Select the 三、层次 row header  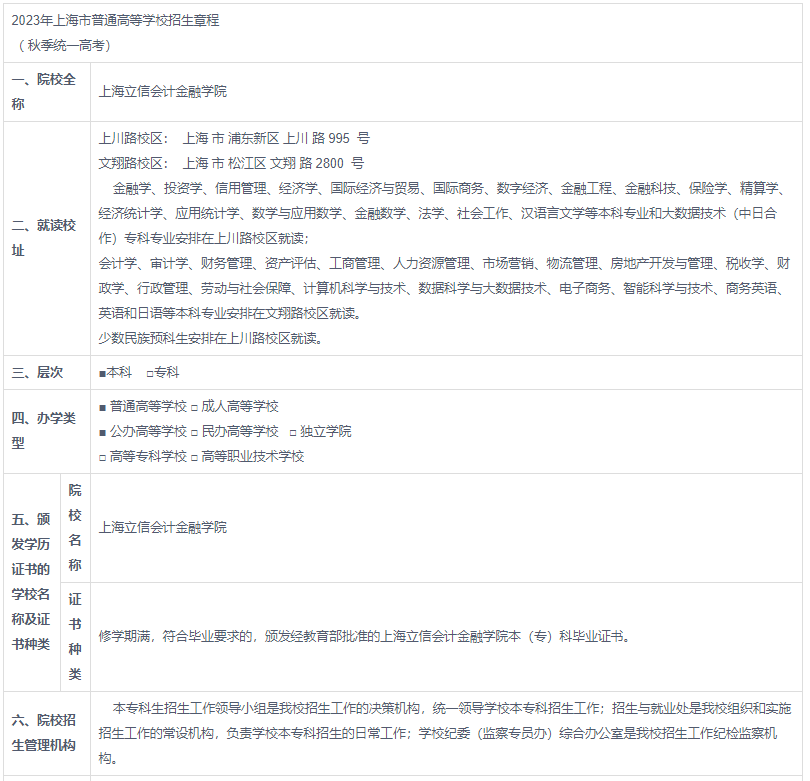tap(38, 372)
